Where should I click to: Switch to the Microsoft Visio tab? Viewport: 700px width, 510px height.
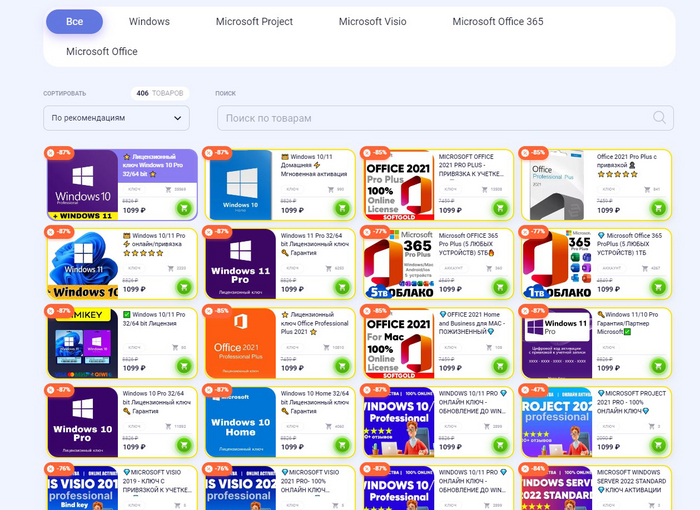pos(372,21)
